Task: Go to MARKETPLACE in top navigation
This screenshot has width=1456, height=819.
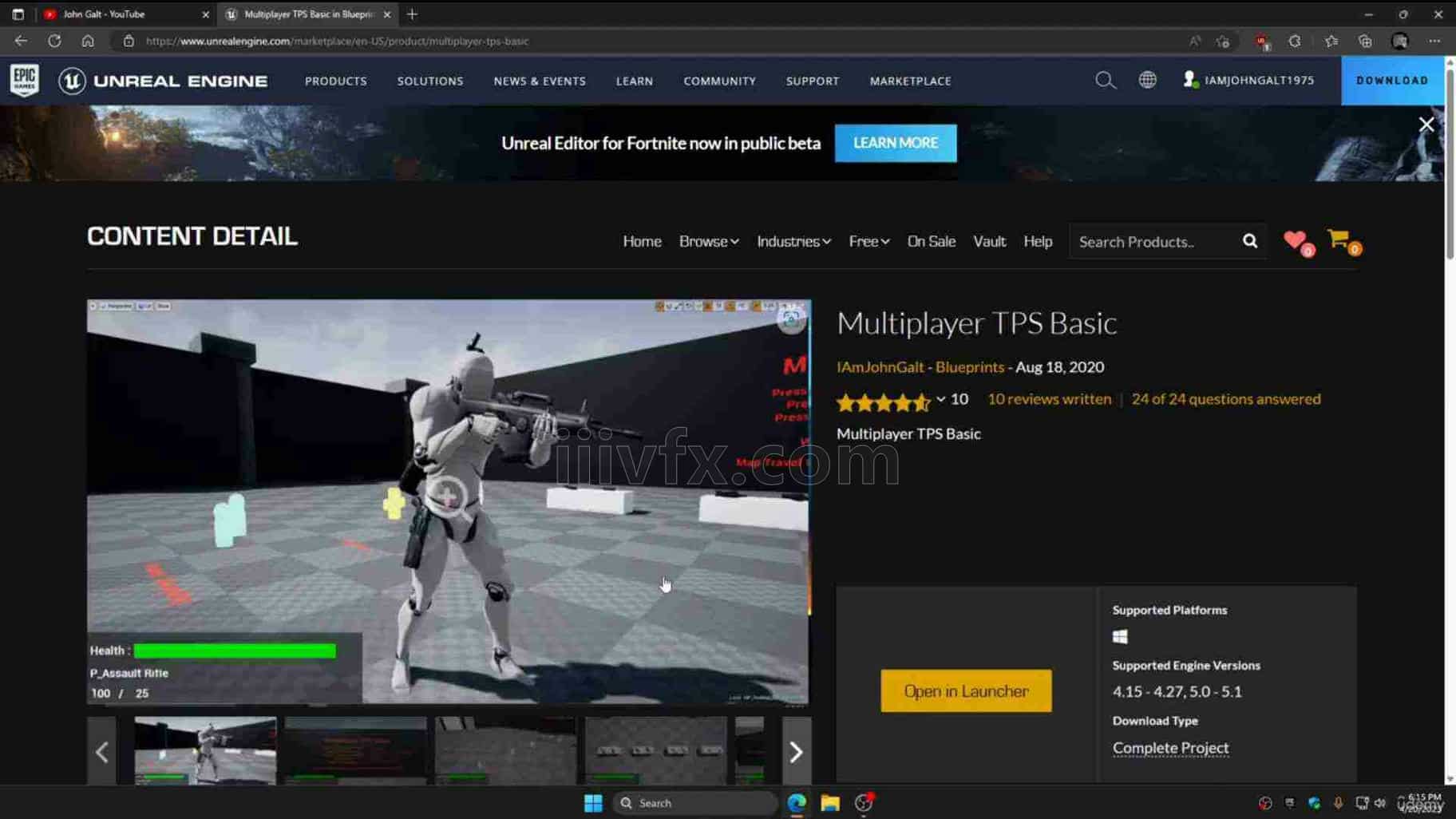Action: click(x=910, y=81)
